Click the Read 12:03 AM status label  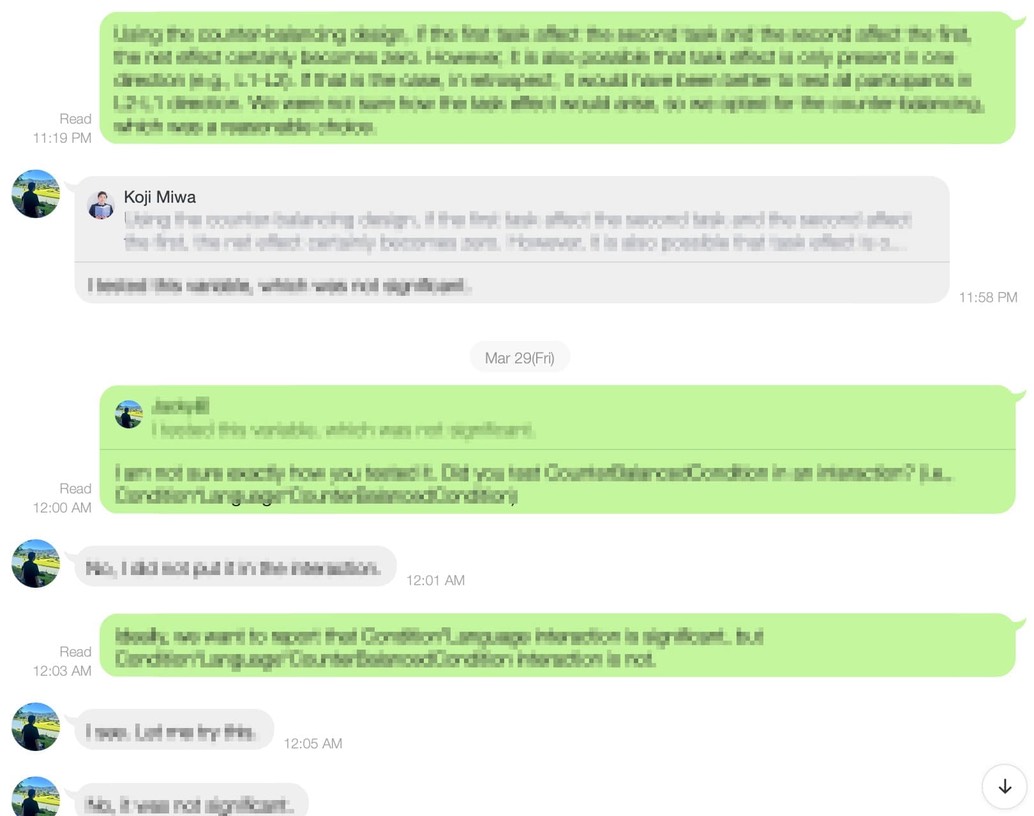(63, 661)
